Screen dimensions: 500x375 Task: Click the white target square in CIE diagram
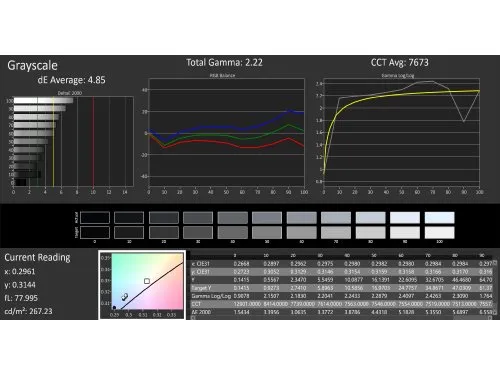(147, 281)
